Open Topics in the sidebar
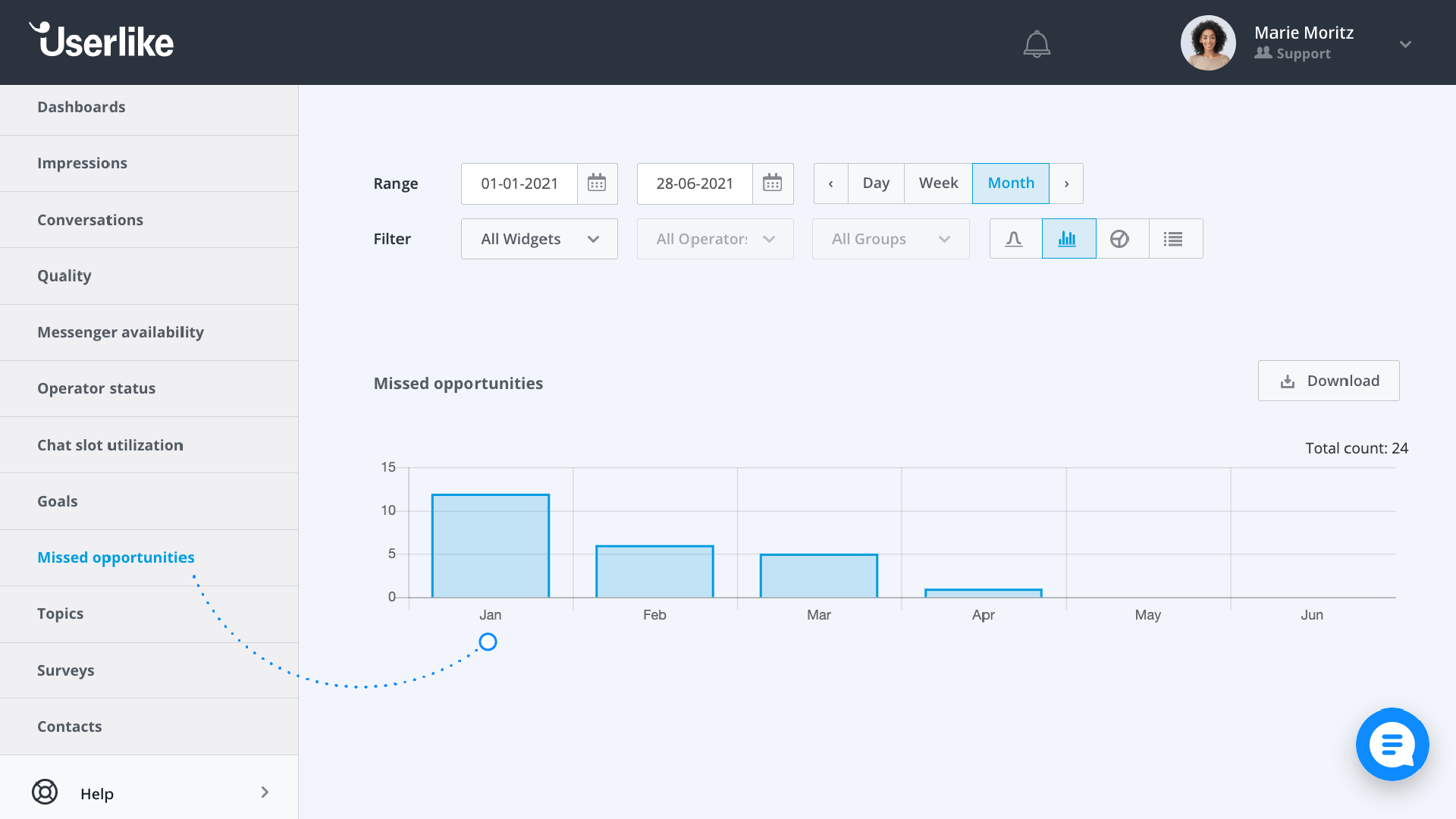The height and width of the screenshot is (819, 1456). 149,613
